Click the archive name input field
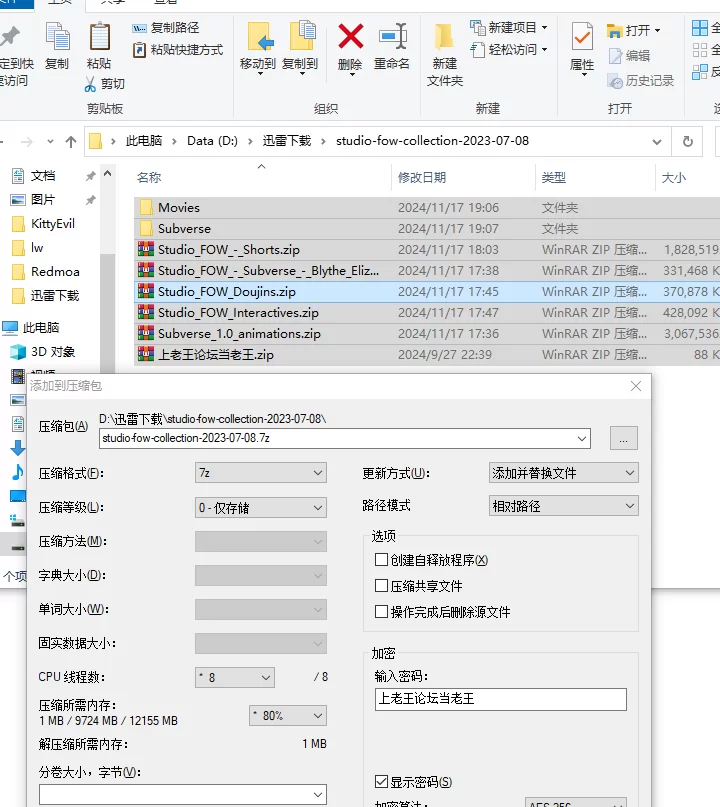The width and height of the screenshot is (720, 807). [344, 438]
